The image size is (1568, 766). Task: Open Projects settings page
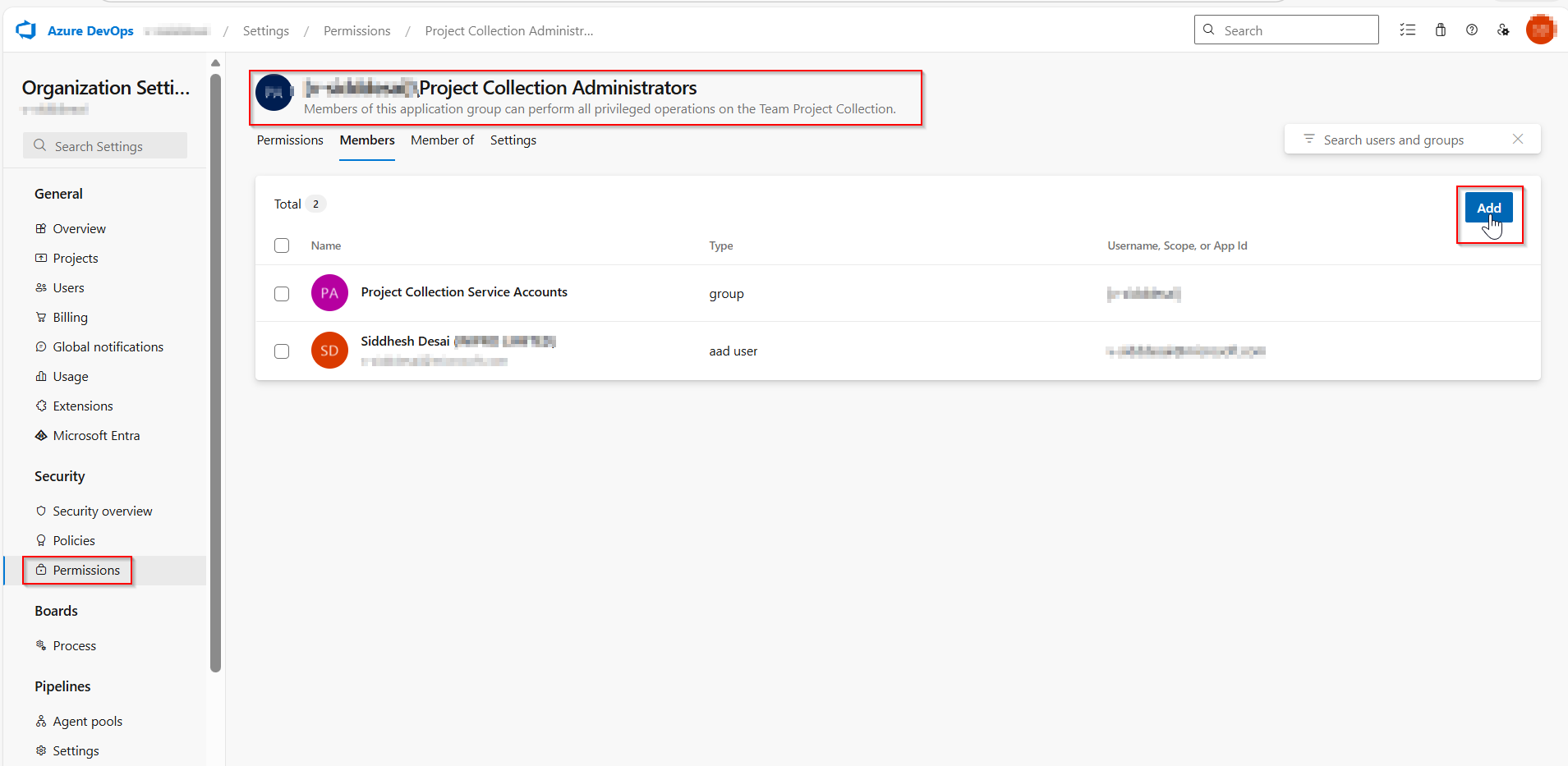pyautogui.click(x=76, y=258)
